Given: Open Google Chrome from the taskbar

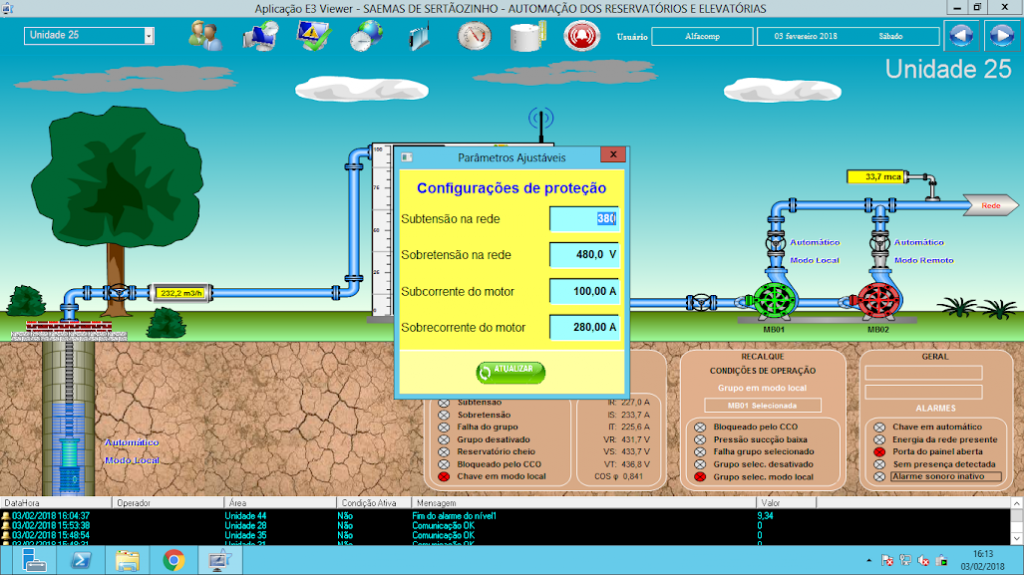Looking at the screenshot, I should (174, 560).
